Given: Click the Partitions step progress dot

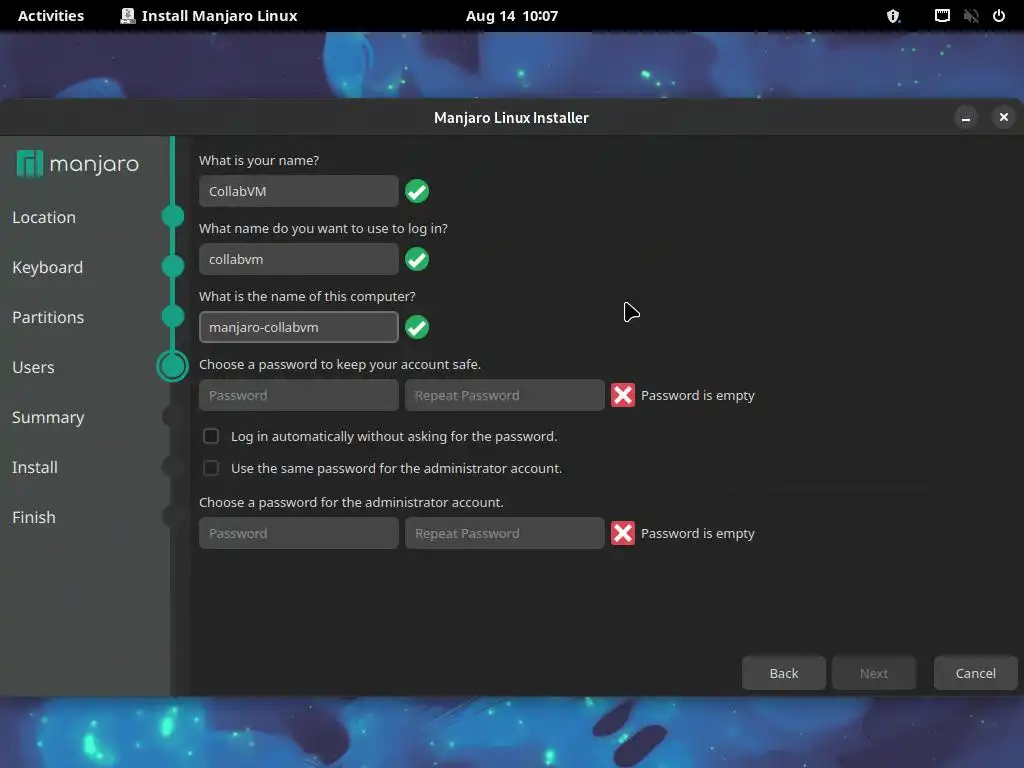Looking at the screenshot, I should point(172,316).
